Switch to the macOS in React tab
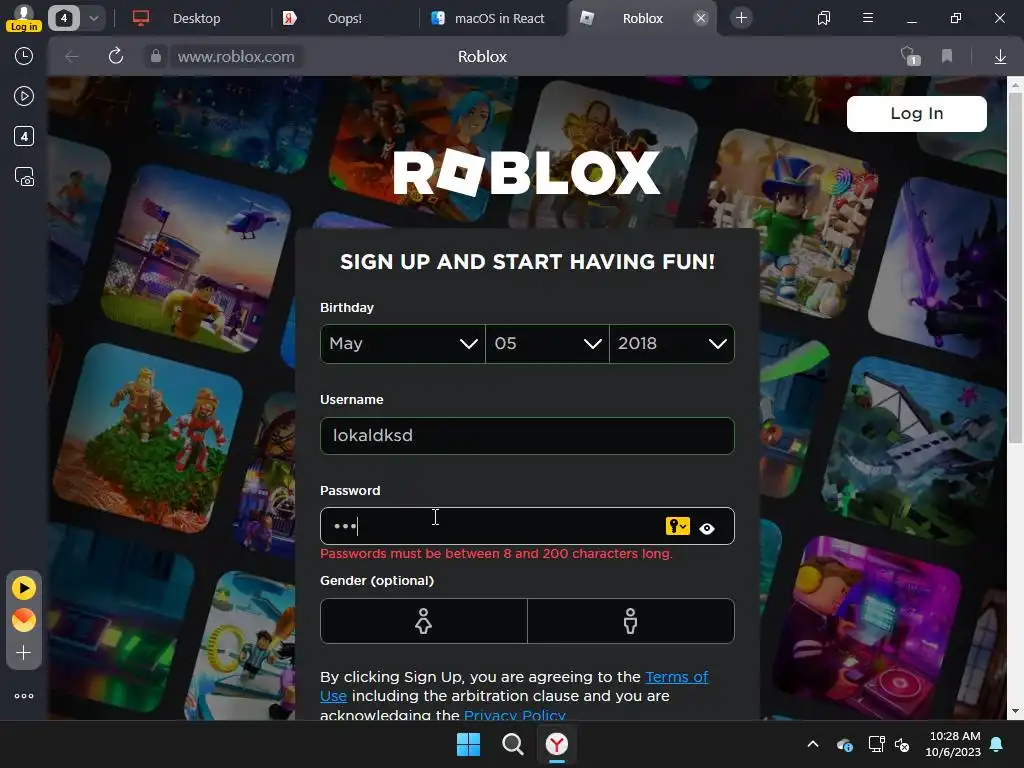This screenshot has height=768, width=1024. click(491, 18)
